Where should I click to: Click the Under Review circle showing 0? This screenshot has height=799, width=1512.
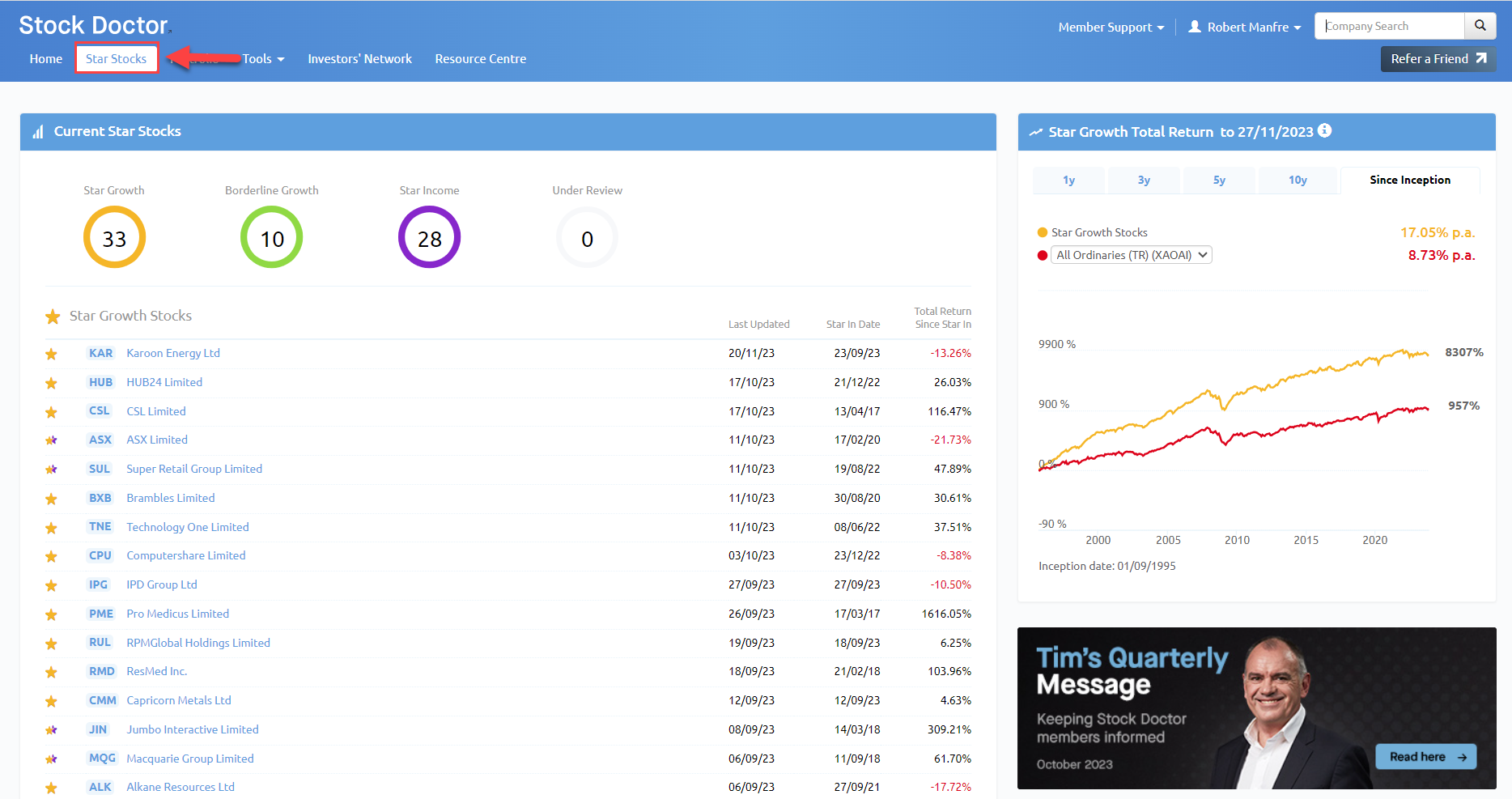587,237
